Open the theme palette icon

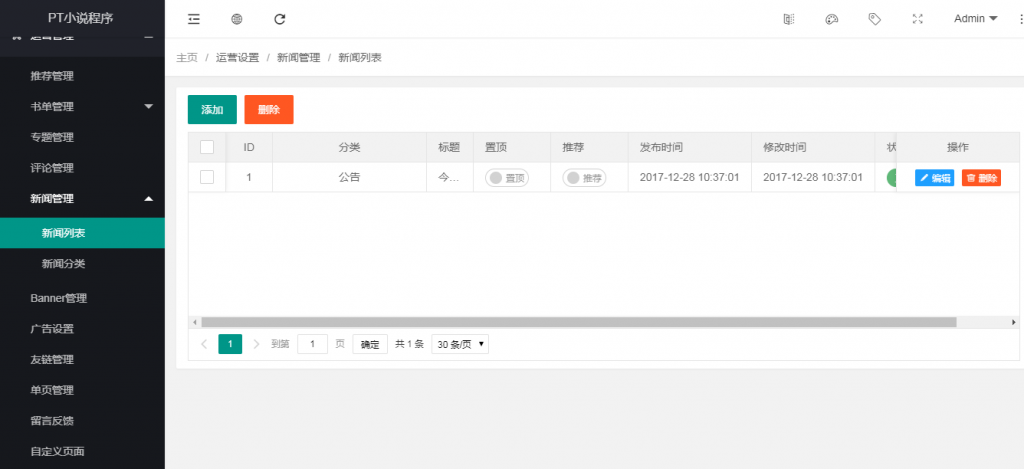click(x=831, y=19)
